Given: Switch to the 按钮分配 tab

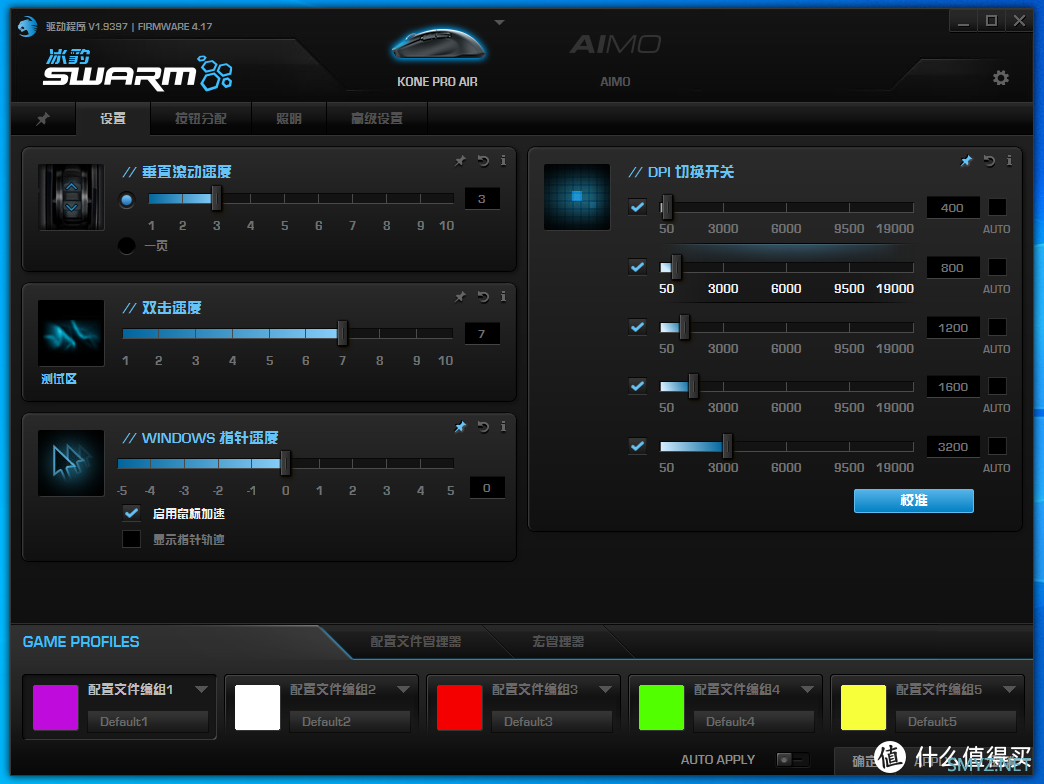Looking at the screenshot, I should 201,118.
